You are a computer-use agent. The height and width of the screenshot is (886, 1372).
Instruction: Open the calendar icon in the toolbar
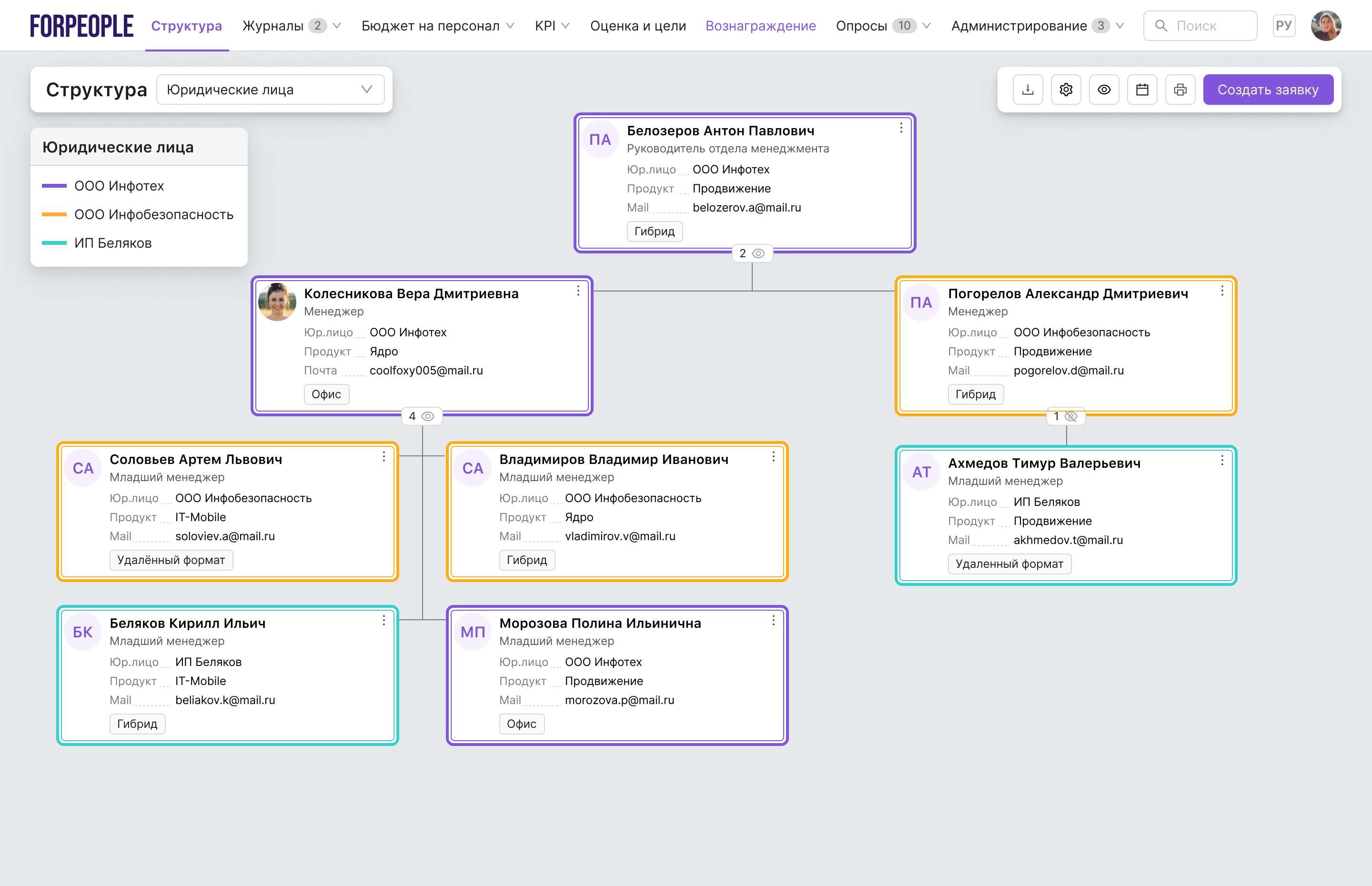[x=1142, y=90]
